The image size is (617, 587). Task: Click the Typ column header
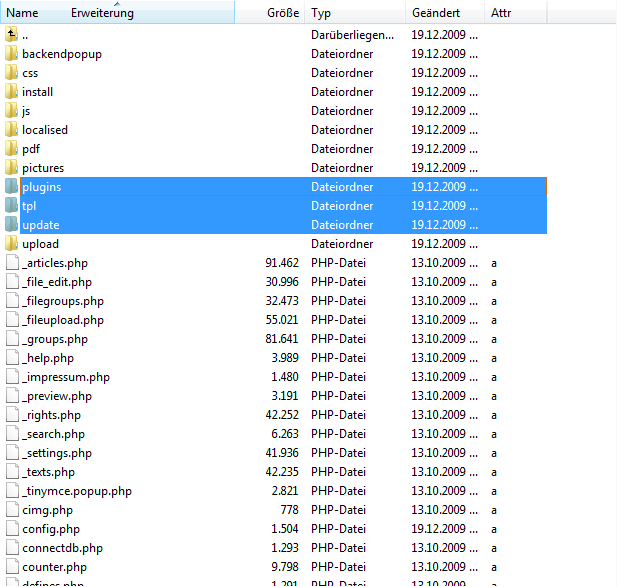click(x=321, y=13)
